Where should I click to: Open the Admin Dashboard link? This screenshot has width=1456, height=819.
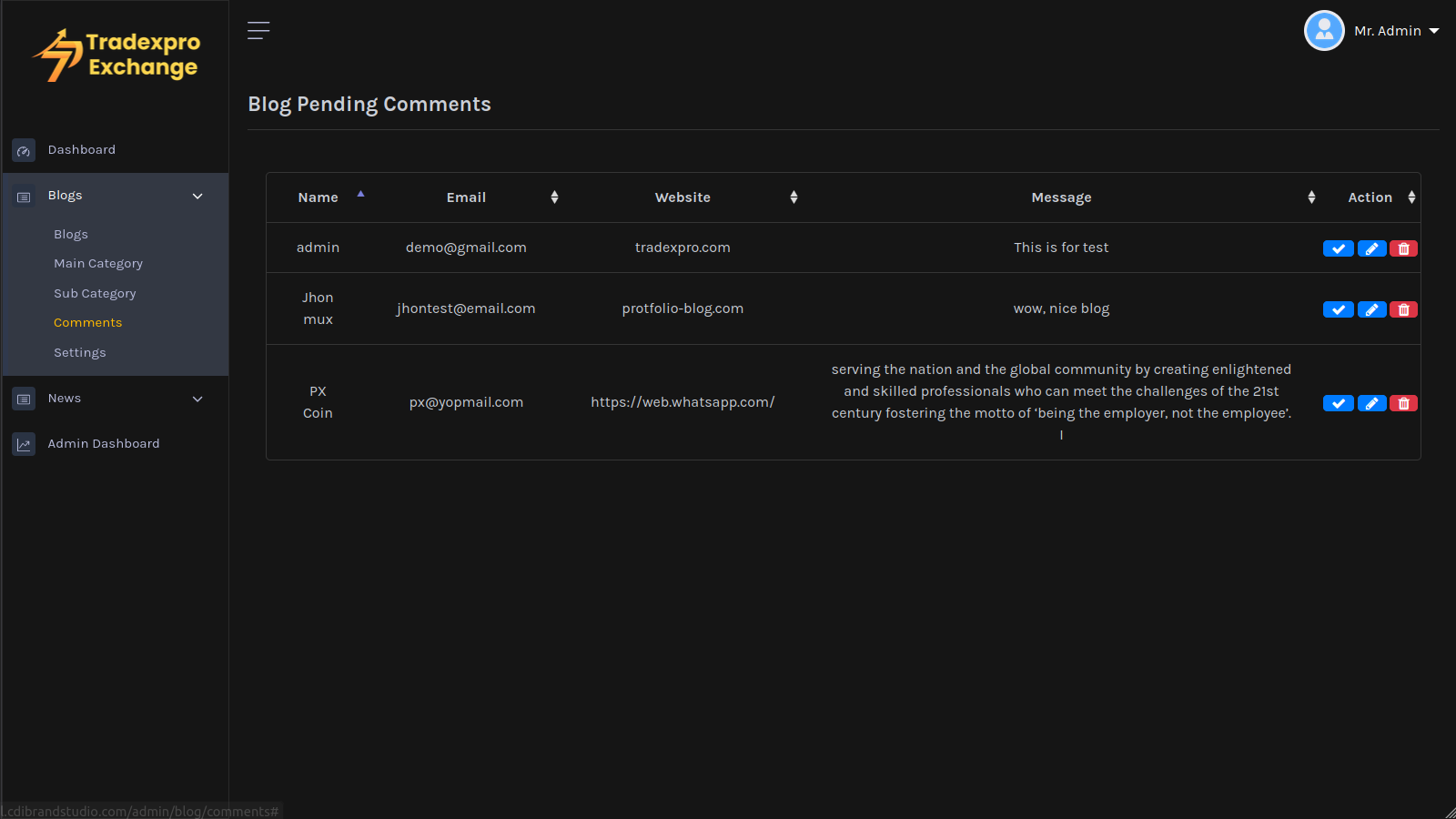pos(104,444)
